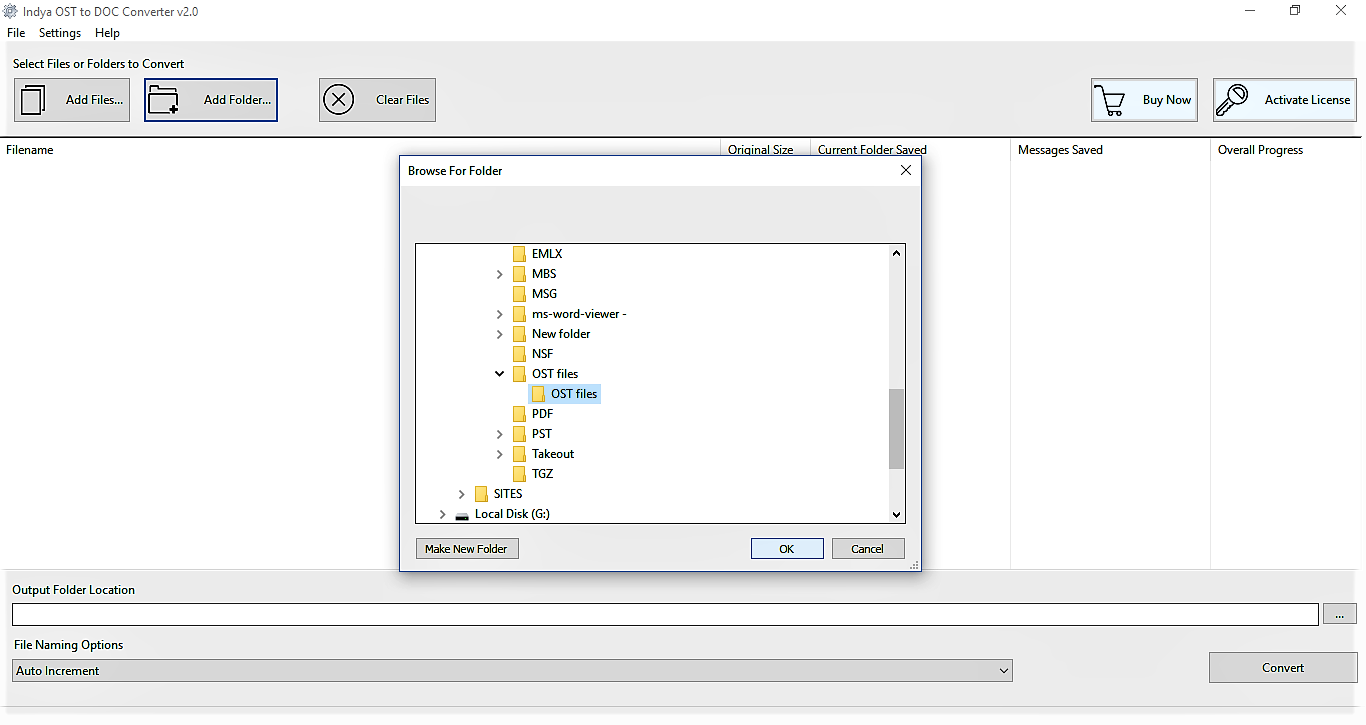
Task: Open the Settings menu
Action: coord(60,33)
